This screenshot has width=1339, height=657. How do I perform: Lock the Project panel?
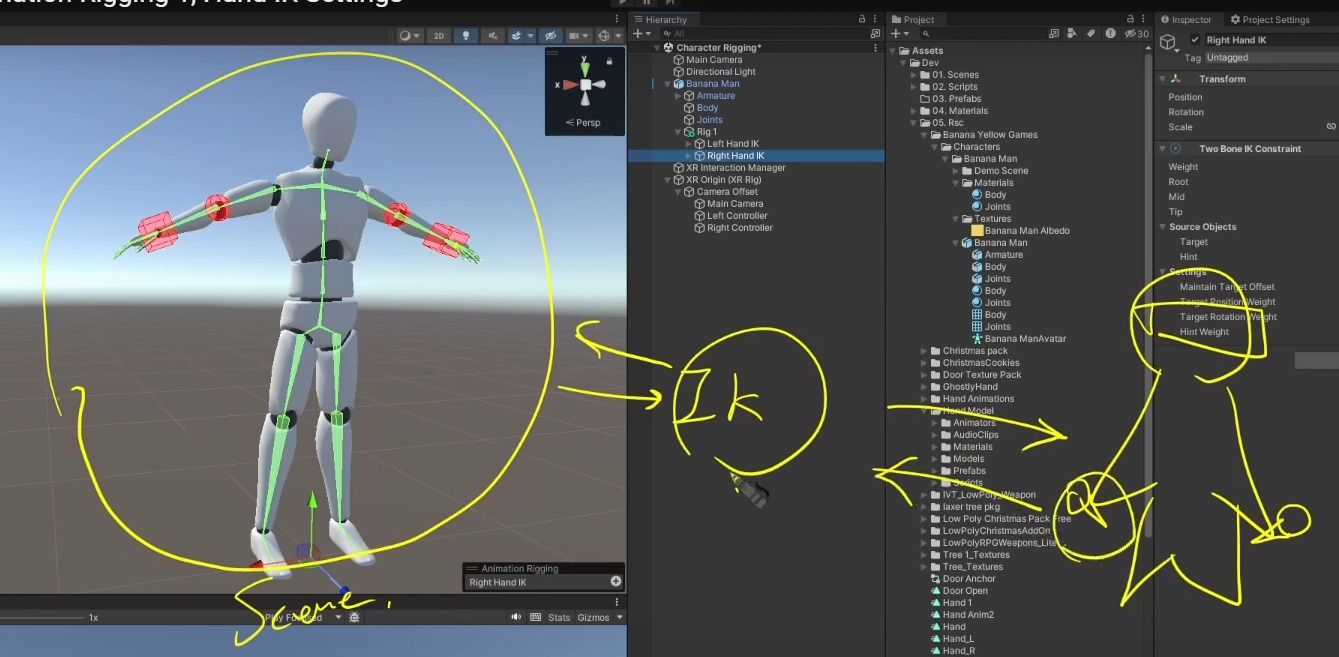coord(1132,19)
